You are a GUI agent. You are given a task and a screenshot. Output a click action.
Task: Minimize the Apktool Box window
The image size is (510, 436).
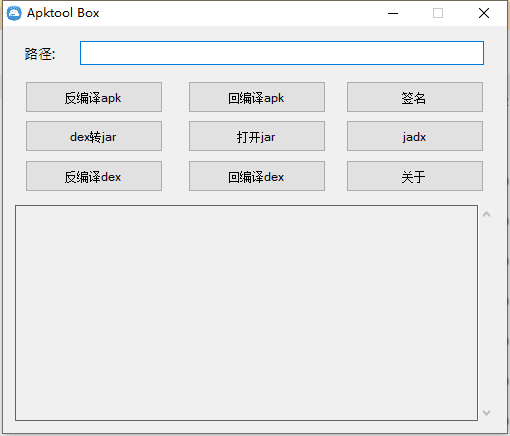(x=393, y=13)
